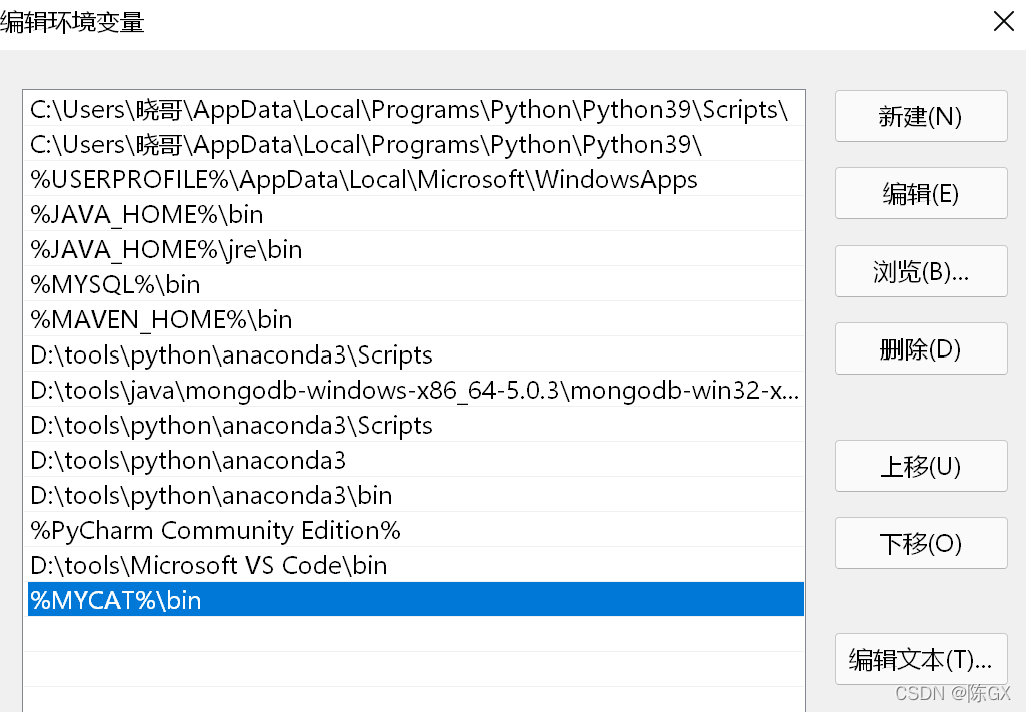Select the %JAVA_HOME%\bin entry
This screenshot has width=1026, height=712.
point(416,214)
